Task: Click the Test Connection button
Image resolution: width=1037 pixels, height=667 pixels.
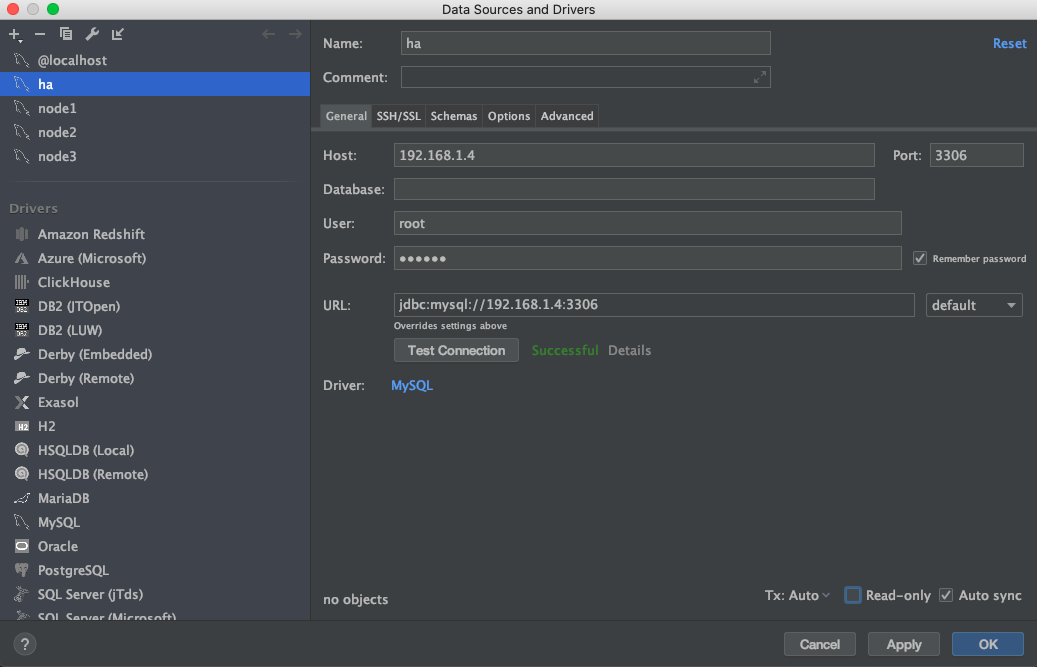Action: point(456,350)
